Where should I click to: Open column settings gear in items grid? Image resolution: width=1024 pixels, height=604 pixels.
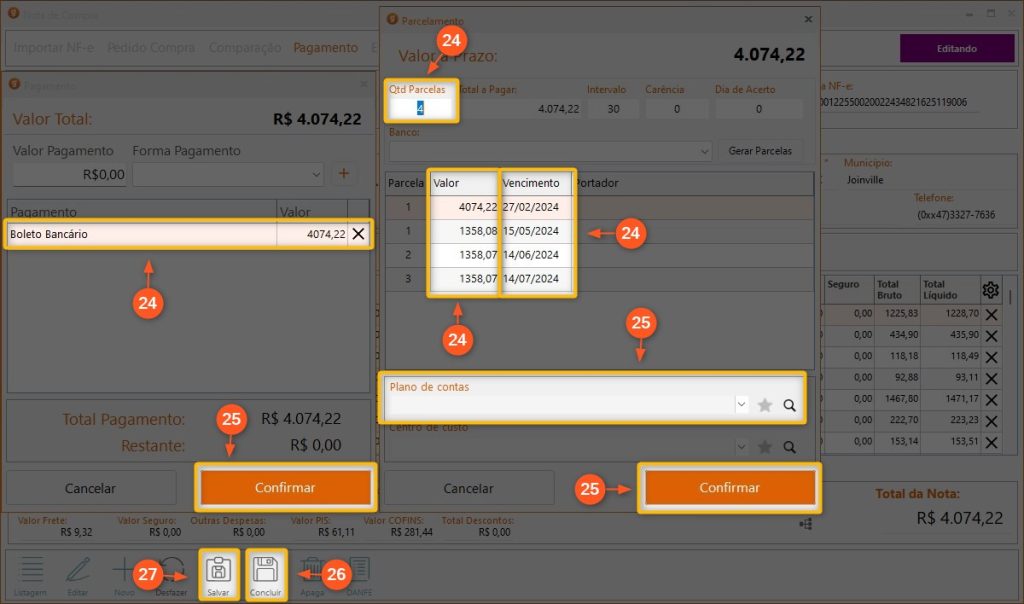pyautogui.click(x=990, y=290)
